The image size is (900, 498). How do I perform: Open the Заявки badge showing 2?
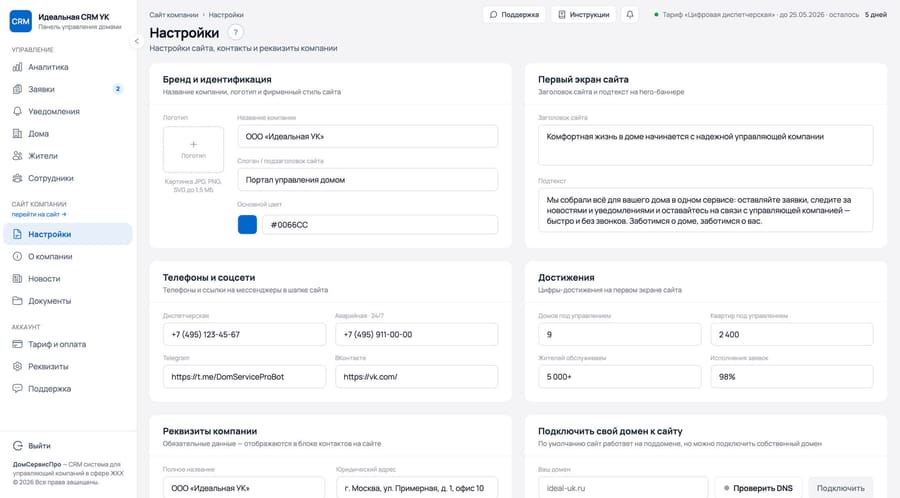click(x=118, y=89)
